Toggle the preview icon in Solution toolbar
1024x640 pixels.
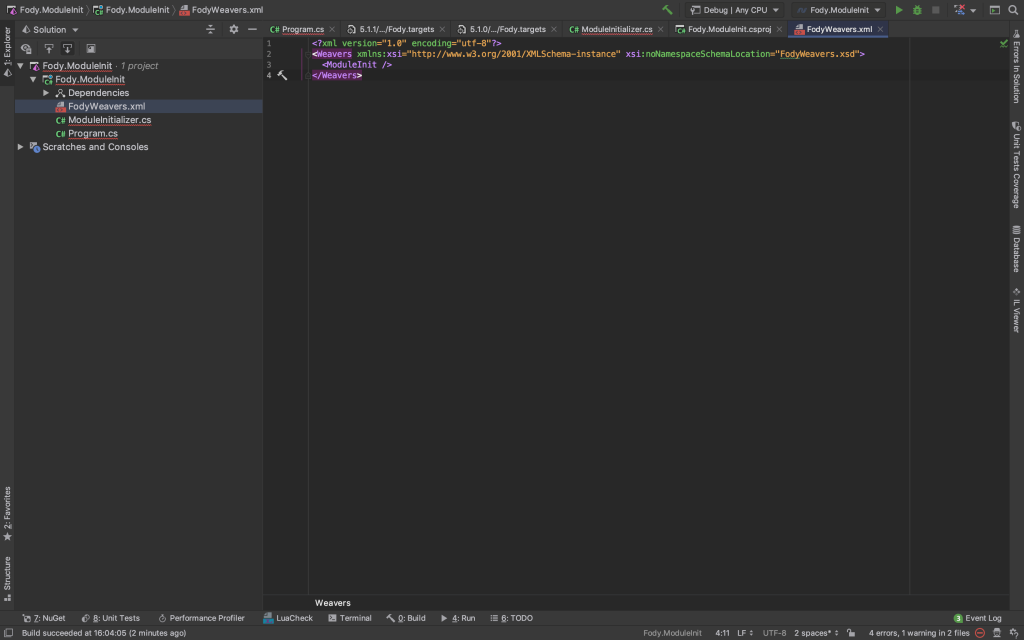[91, 48]
